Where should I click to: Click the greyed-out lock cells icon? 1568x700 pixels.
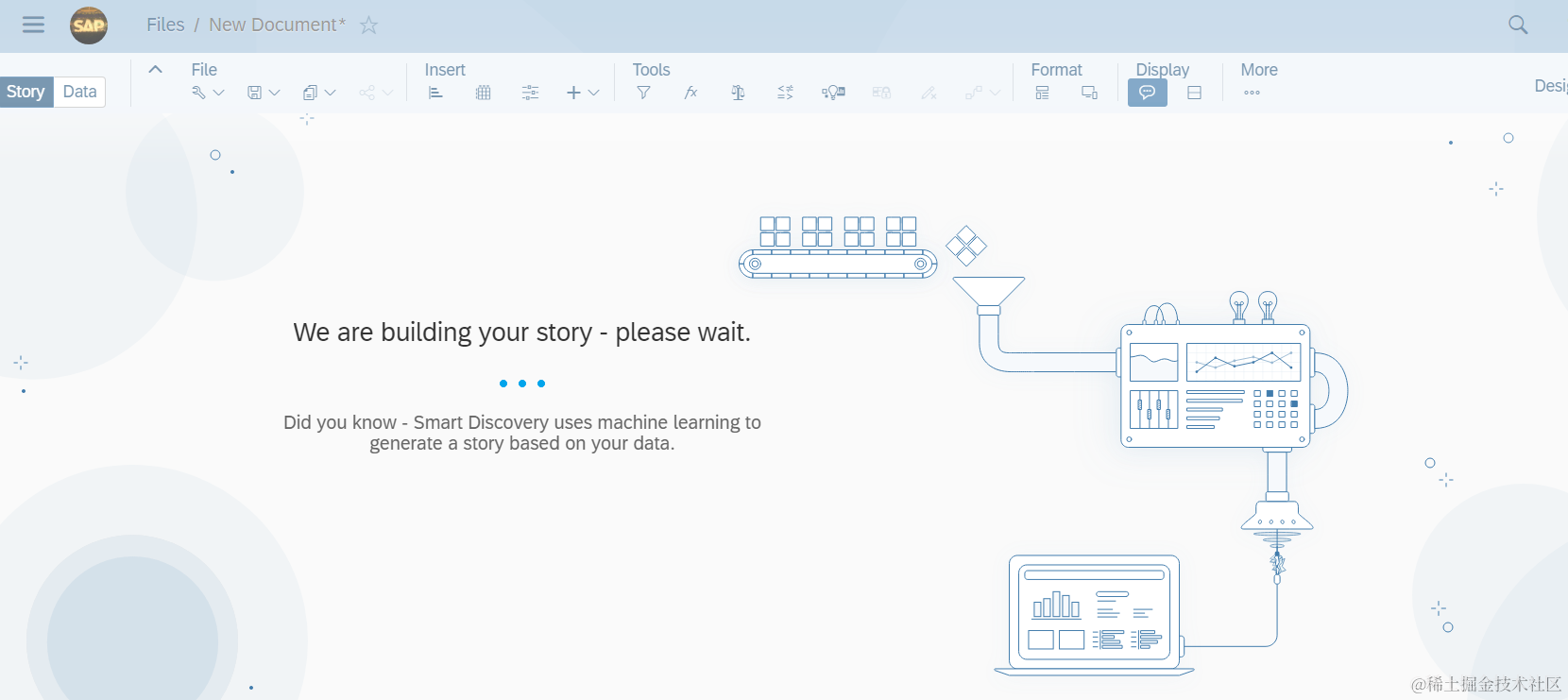pyautogui.click(x=881, y=93)
